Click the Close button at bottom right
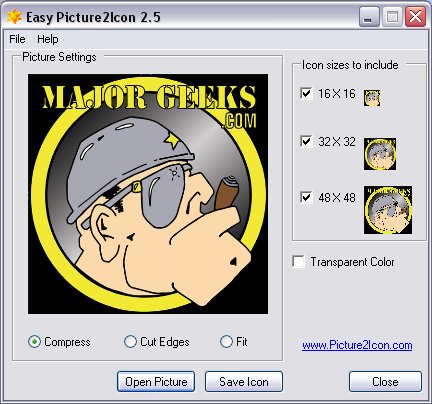Viewport: 432px width, 404px height. (385, 382)
